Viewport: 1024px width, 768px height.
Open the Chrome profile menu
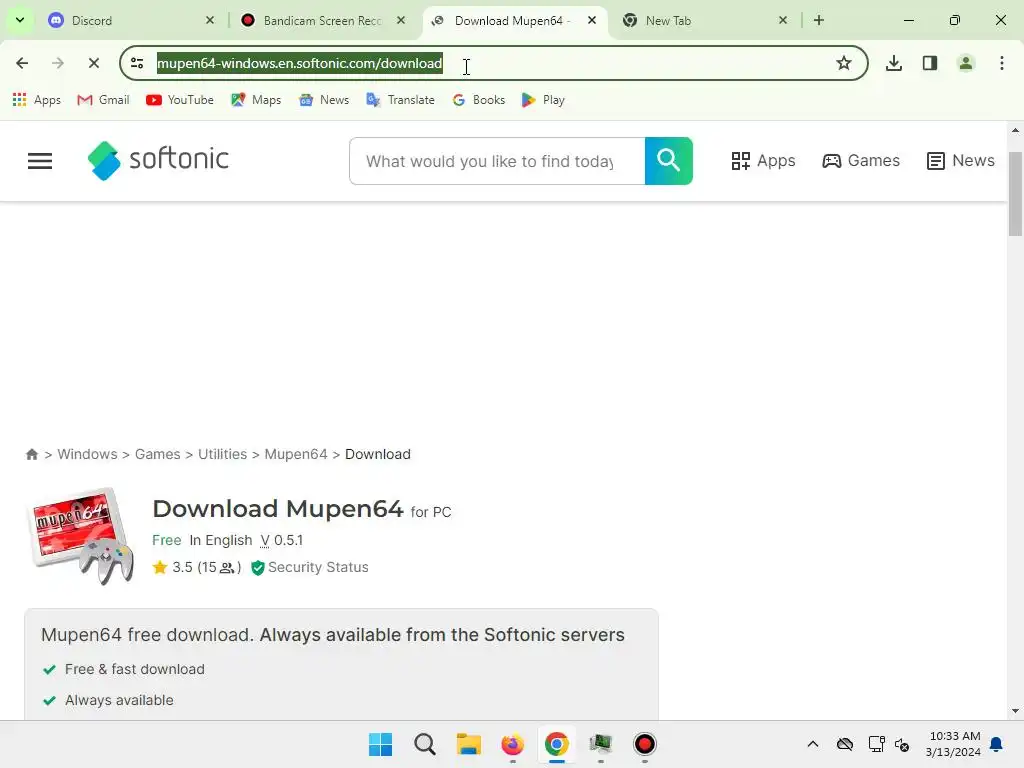coord(966,63)
